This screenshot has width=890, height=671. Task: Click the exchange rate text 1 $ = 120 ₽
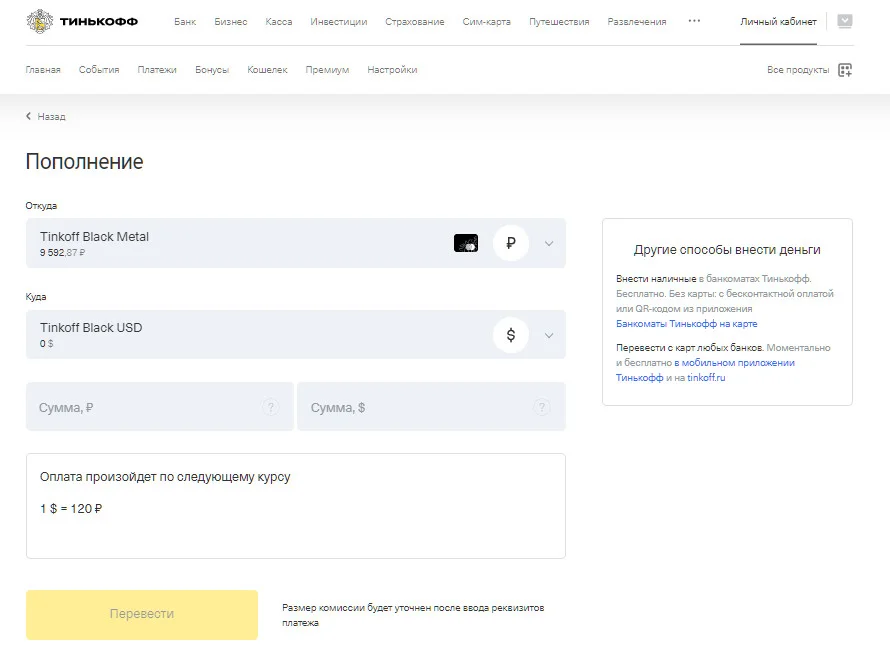tap(71, 509)
